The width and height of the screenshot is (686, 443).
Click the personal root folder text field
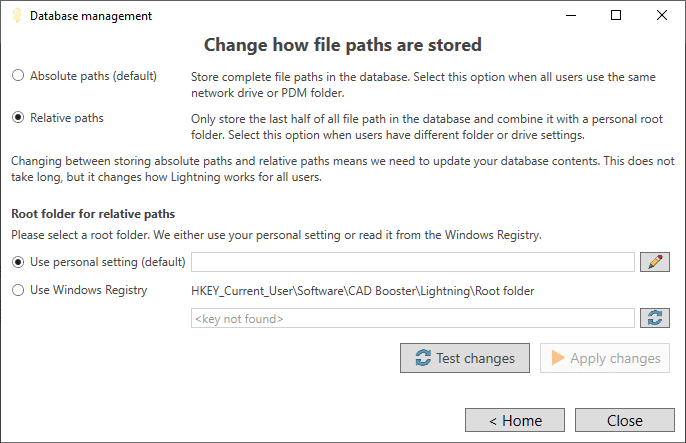[x=413, y=262]
